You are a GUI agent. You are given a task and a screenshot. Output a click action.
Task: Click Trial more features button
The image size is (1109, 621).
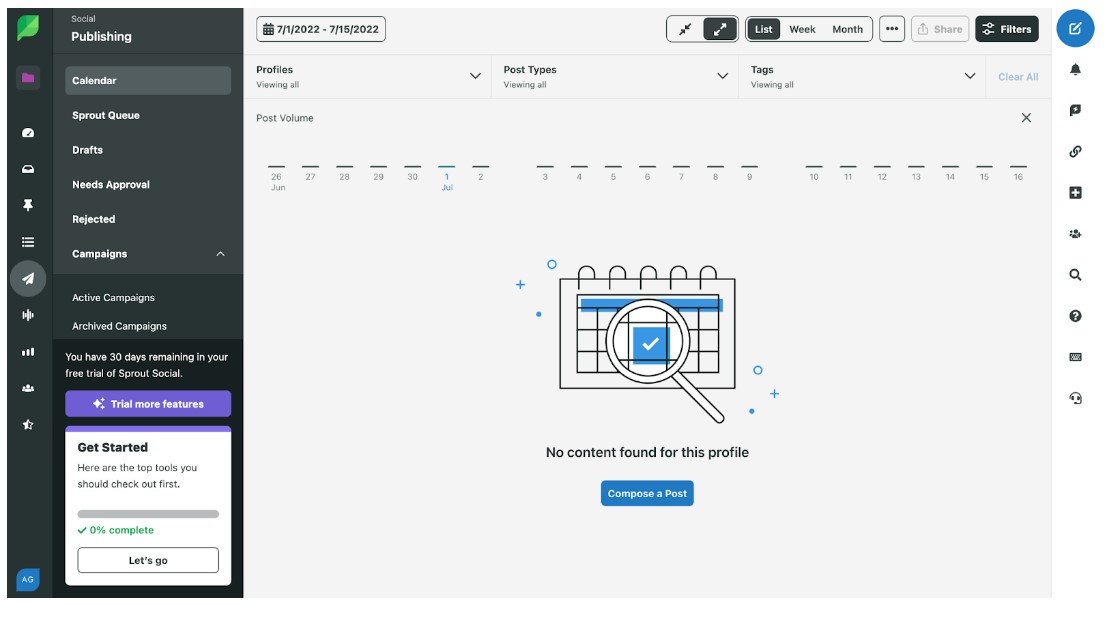coord(148,404)
